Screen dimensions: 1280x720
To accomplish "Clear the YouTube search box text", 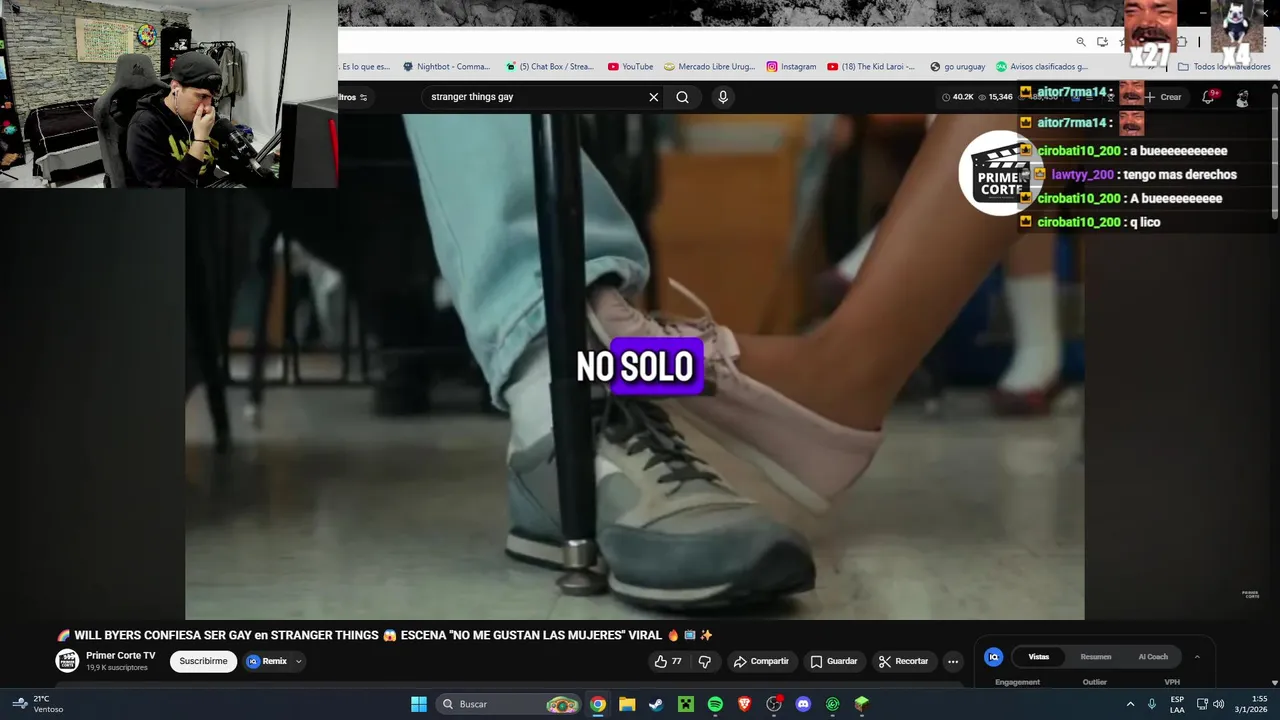I will point(653,97).
